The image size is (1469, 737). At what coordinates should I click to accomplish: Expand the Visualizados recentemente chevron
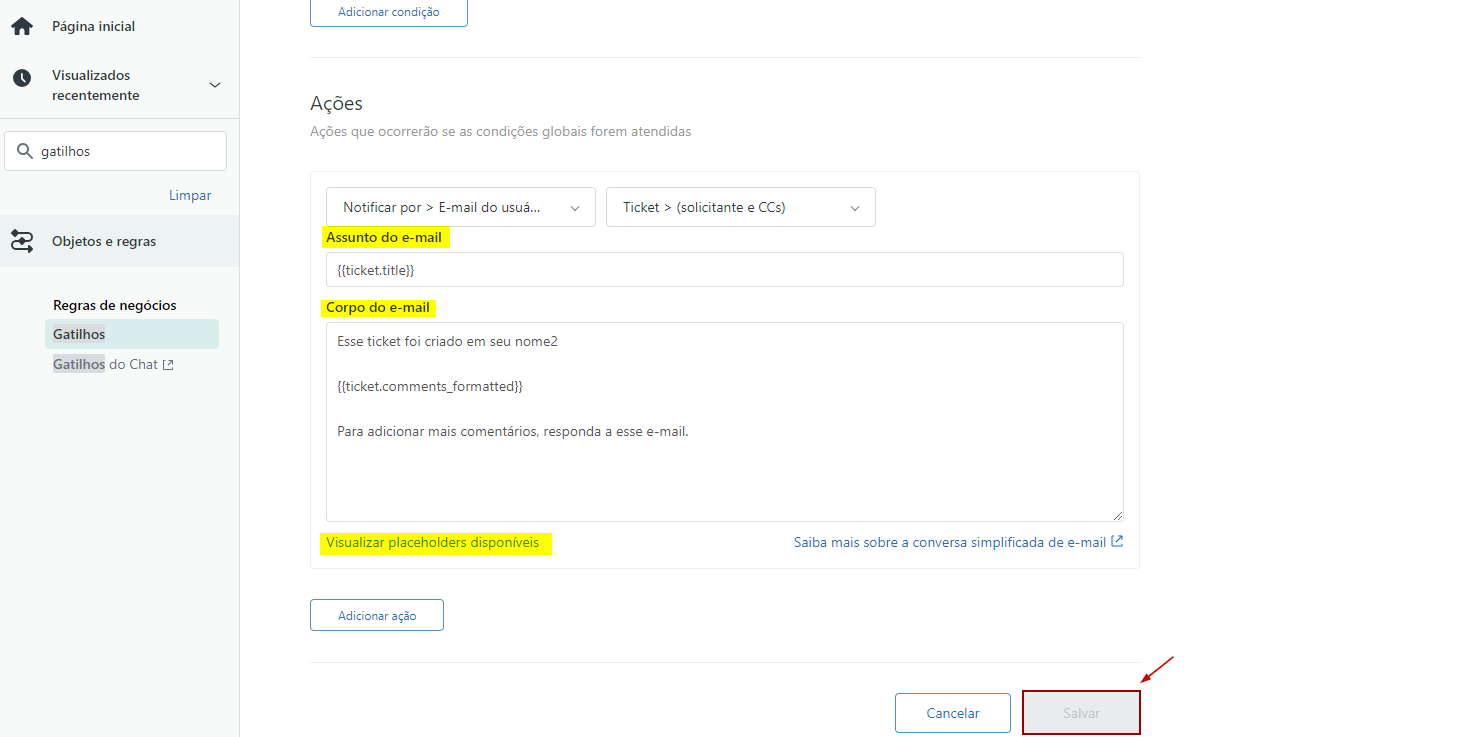click(214, 85)
